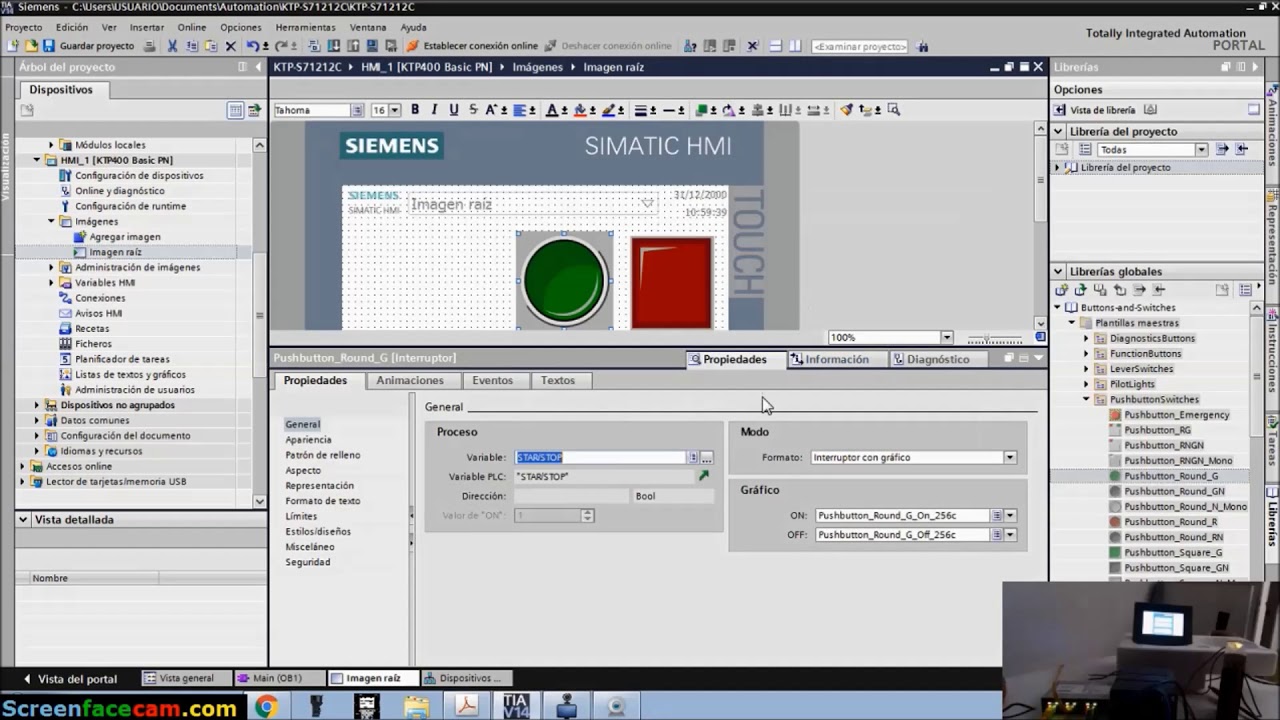The image size is (1280, 720).
Task: Click the zoom selection magnifier icon
Action: pyautogui.click(x=893, y=110)
